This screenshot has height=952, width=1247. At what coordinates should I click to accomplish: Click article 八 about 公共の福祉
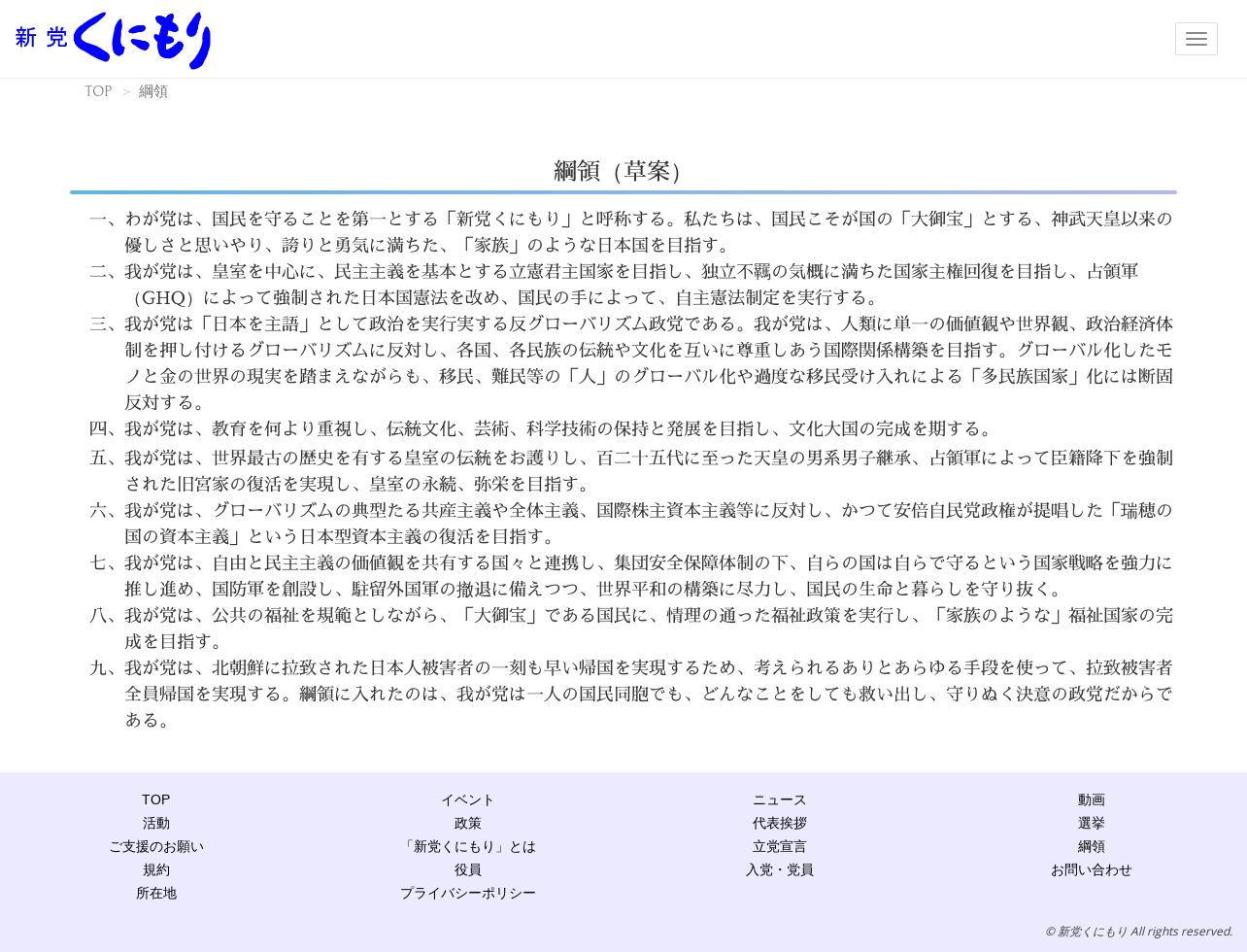click(x=631, y=628)
